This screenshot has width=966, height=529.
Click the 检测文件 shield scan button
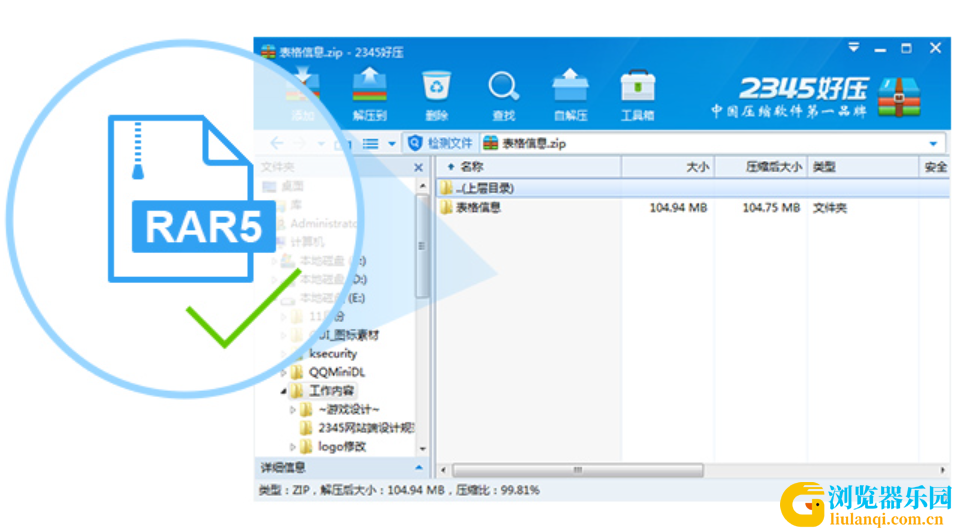[440, 143]
